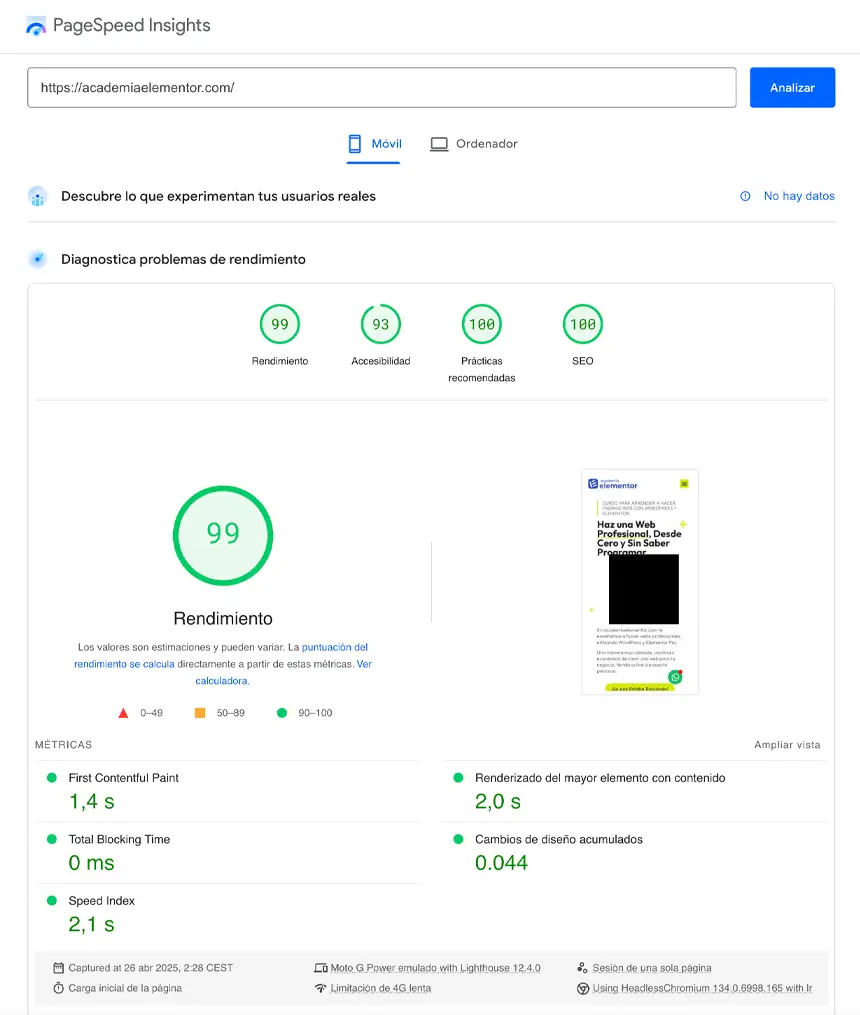Viewport: 860px width, 1015px height.
Task: Select the Rendimiento 99 score gauge
Action: [280, 324]
